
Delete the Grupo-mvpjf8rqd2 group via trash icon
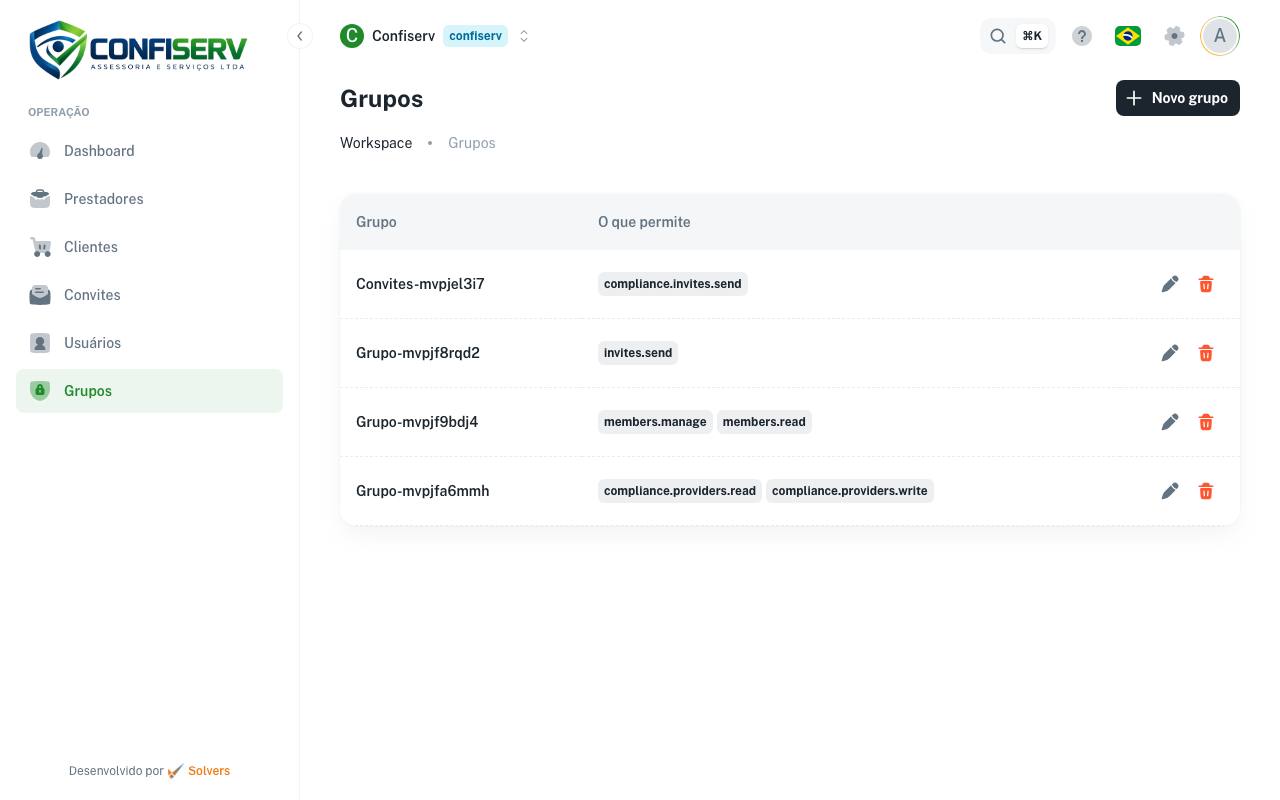click(1206, 353)
